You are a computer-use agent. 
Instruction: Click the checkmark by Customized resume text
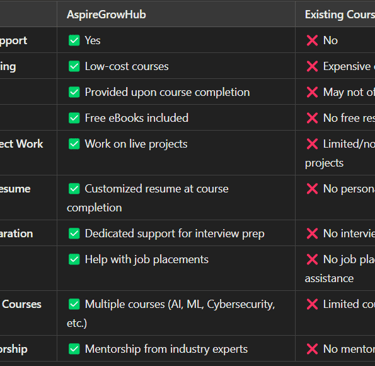(x=74, y=189)
